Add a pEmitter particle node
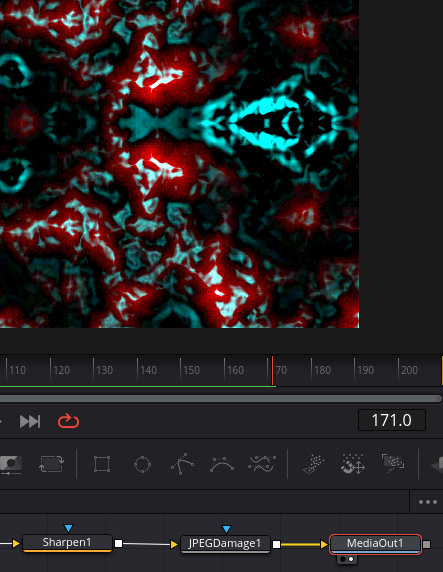The width and height of the screenshot is (443, 572). point(313,464)
